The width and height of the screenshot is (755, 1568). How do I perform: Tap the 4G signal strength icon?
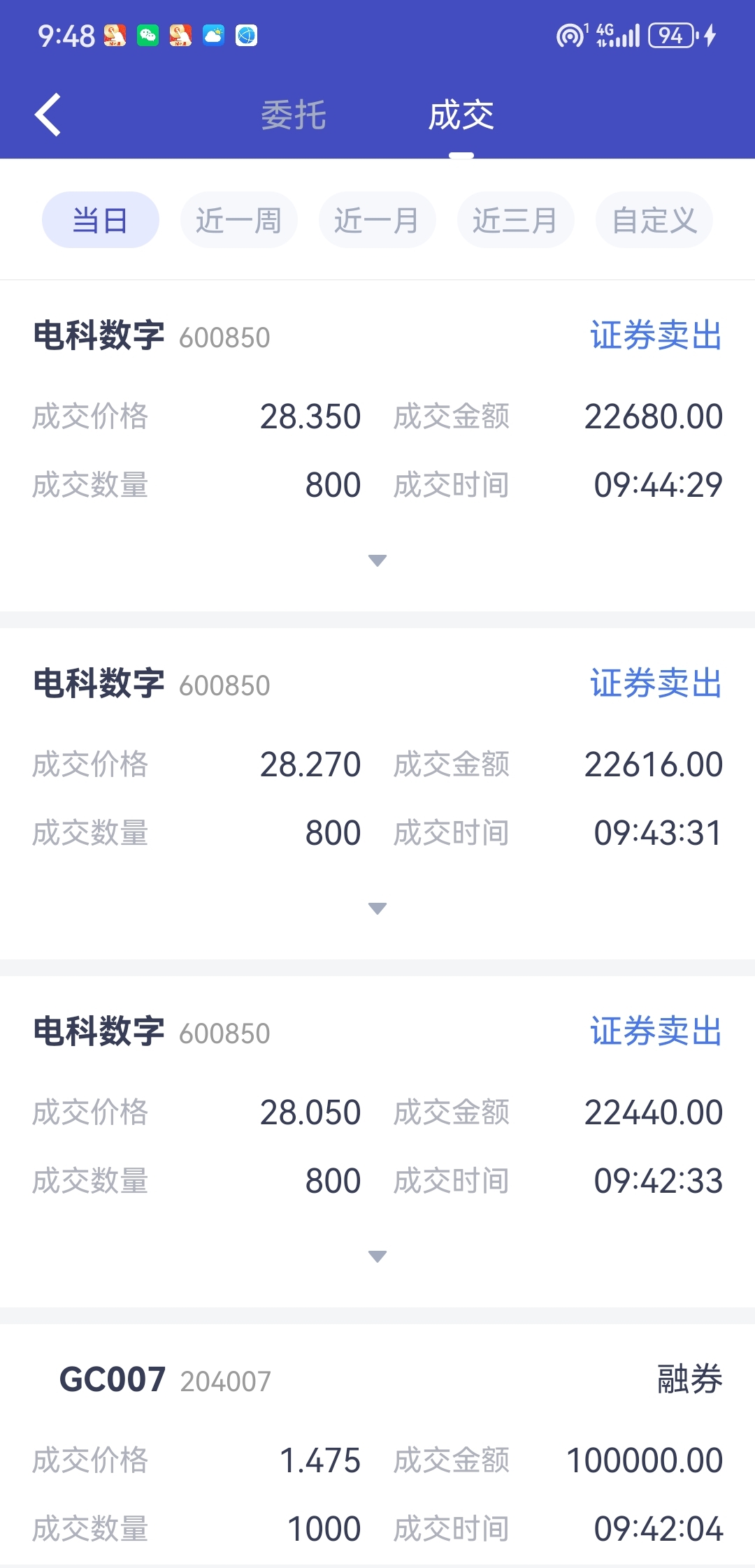[x=617, y=35]
